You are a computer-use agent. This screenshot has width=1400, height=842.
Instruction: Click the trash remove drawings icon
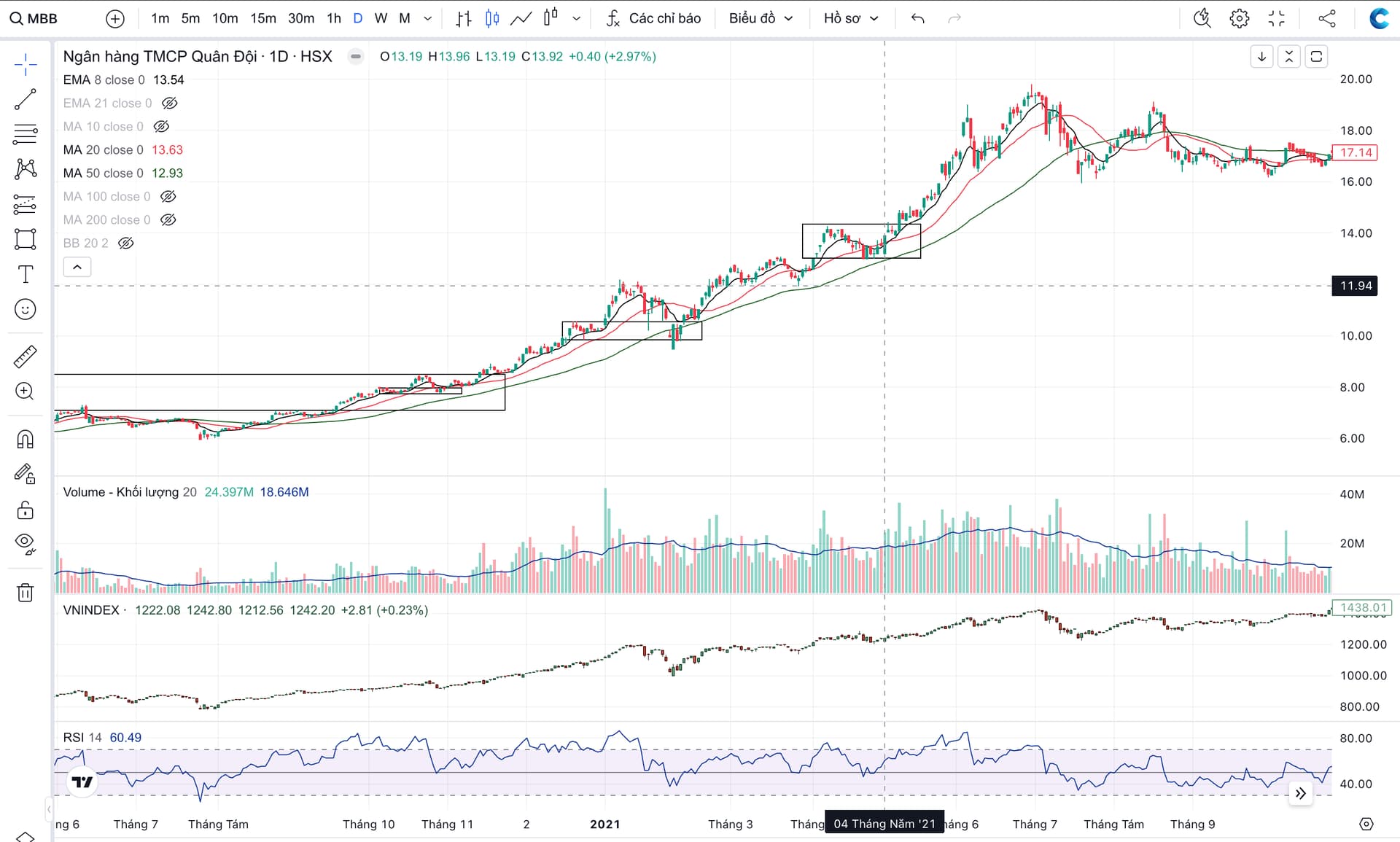tap(25, 592)
